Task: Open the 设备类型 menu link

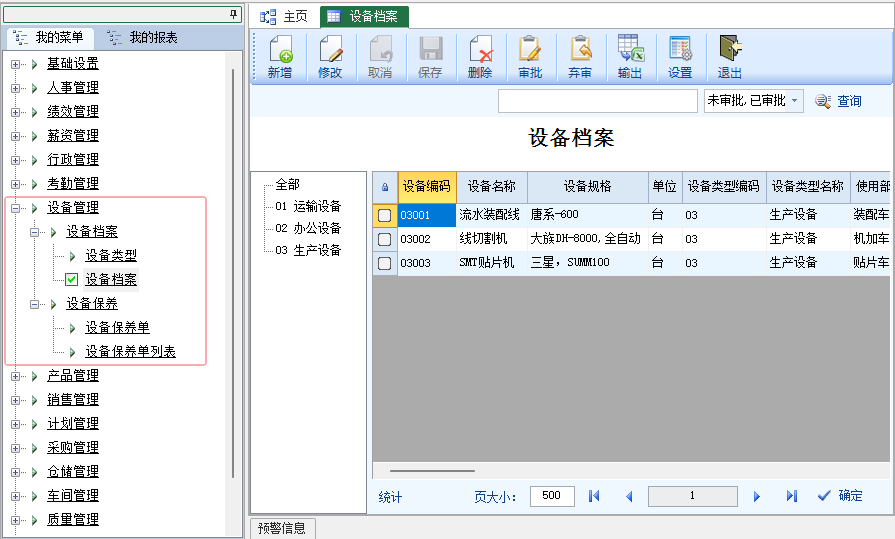Action: coord(111,255)
